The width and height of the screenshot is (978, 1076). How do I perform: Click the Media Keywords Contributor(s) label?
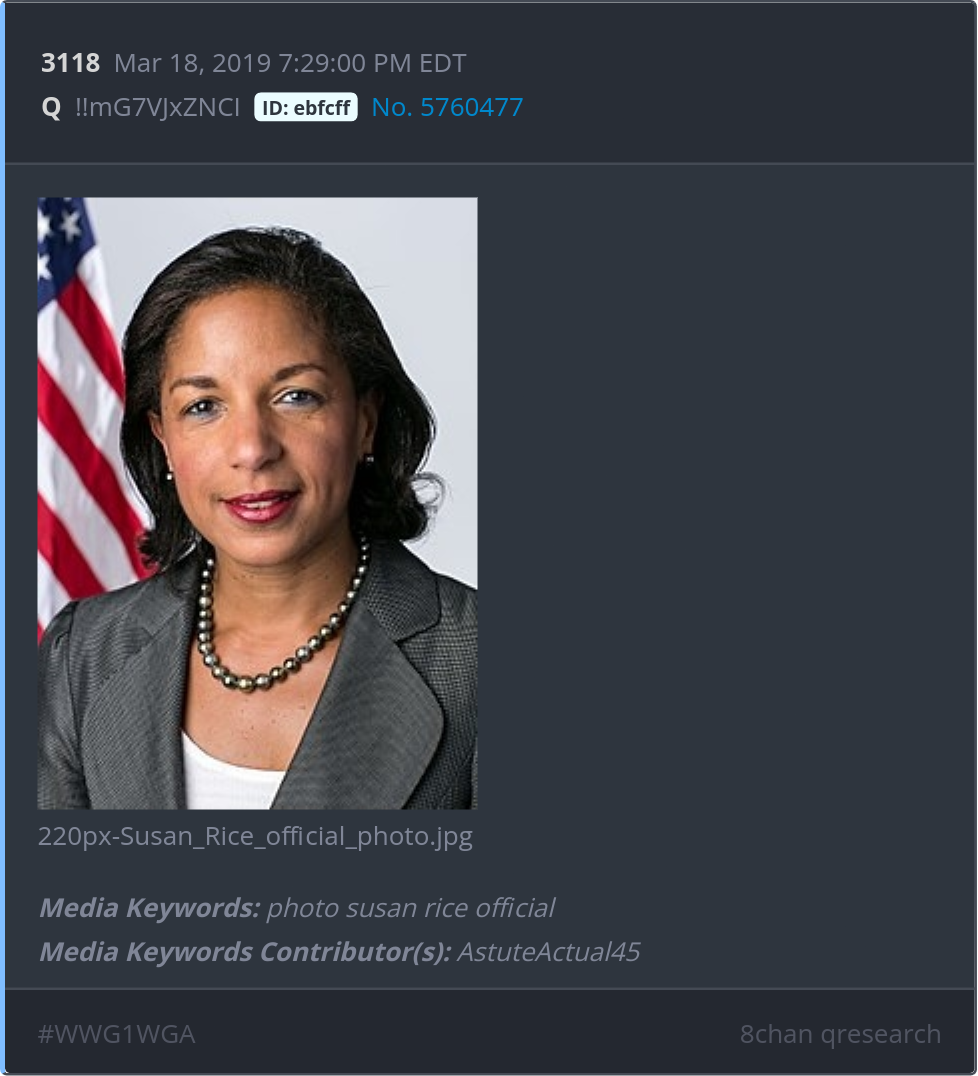(245, 952)
